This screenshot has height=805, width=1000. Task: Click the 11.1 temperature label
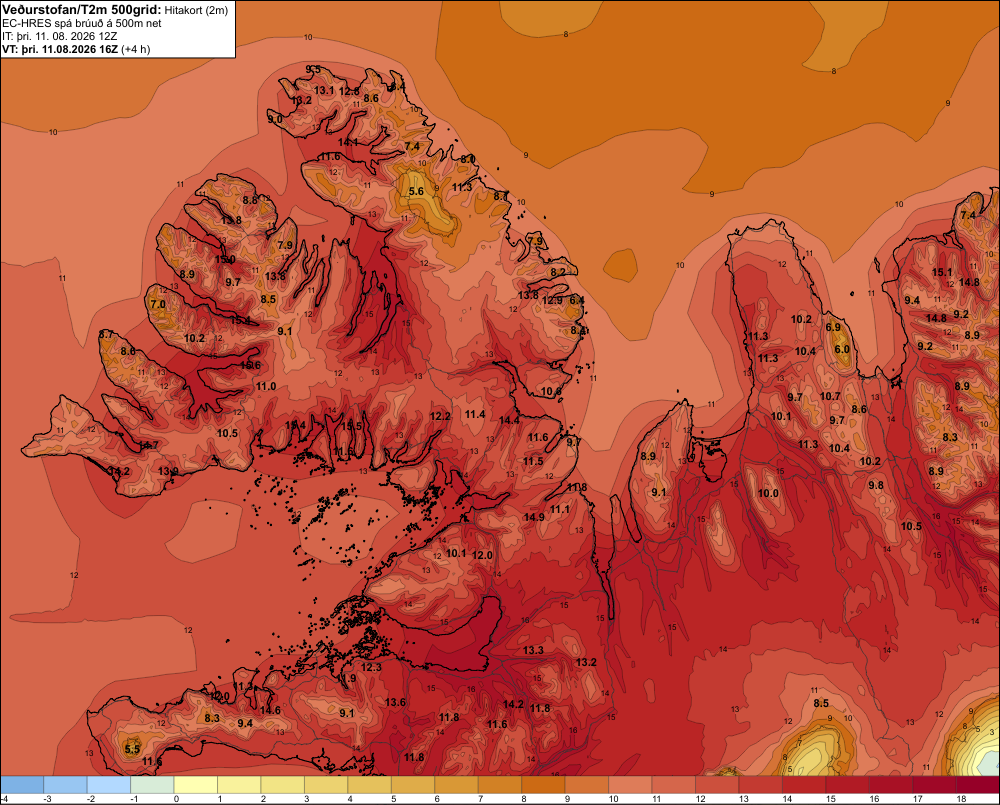pyautogui.click(x=560, y=509)
